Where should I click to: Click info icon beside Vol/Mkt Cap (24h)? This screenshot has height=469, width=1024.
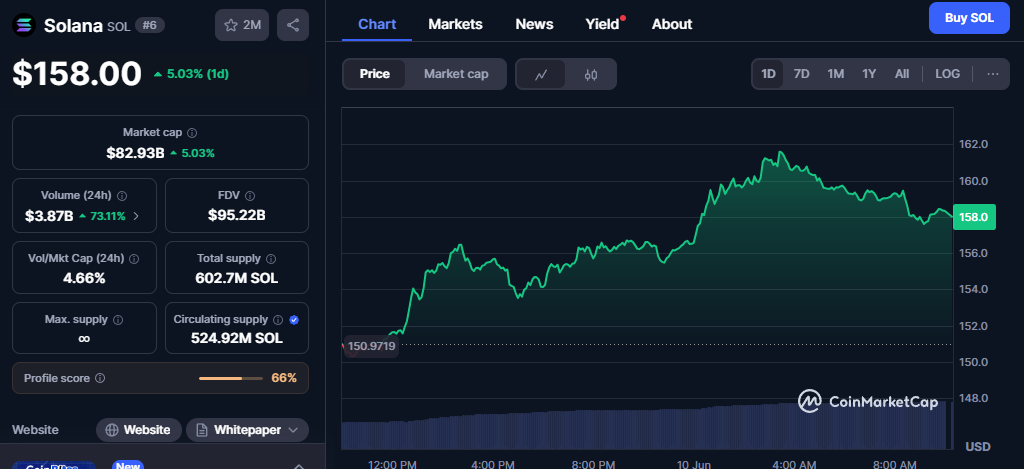click(134, 258)
